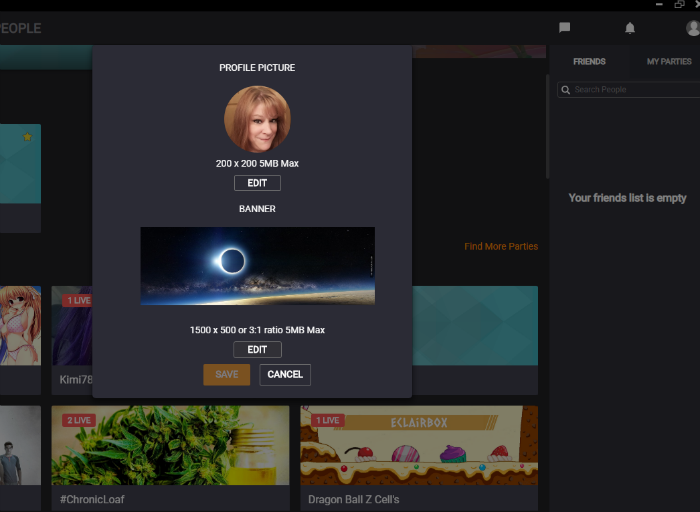
Task: Edit the profile picture
Action: [x=257, y=183]
